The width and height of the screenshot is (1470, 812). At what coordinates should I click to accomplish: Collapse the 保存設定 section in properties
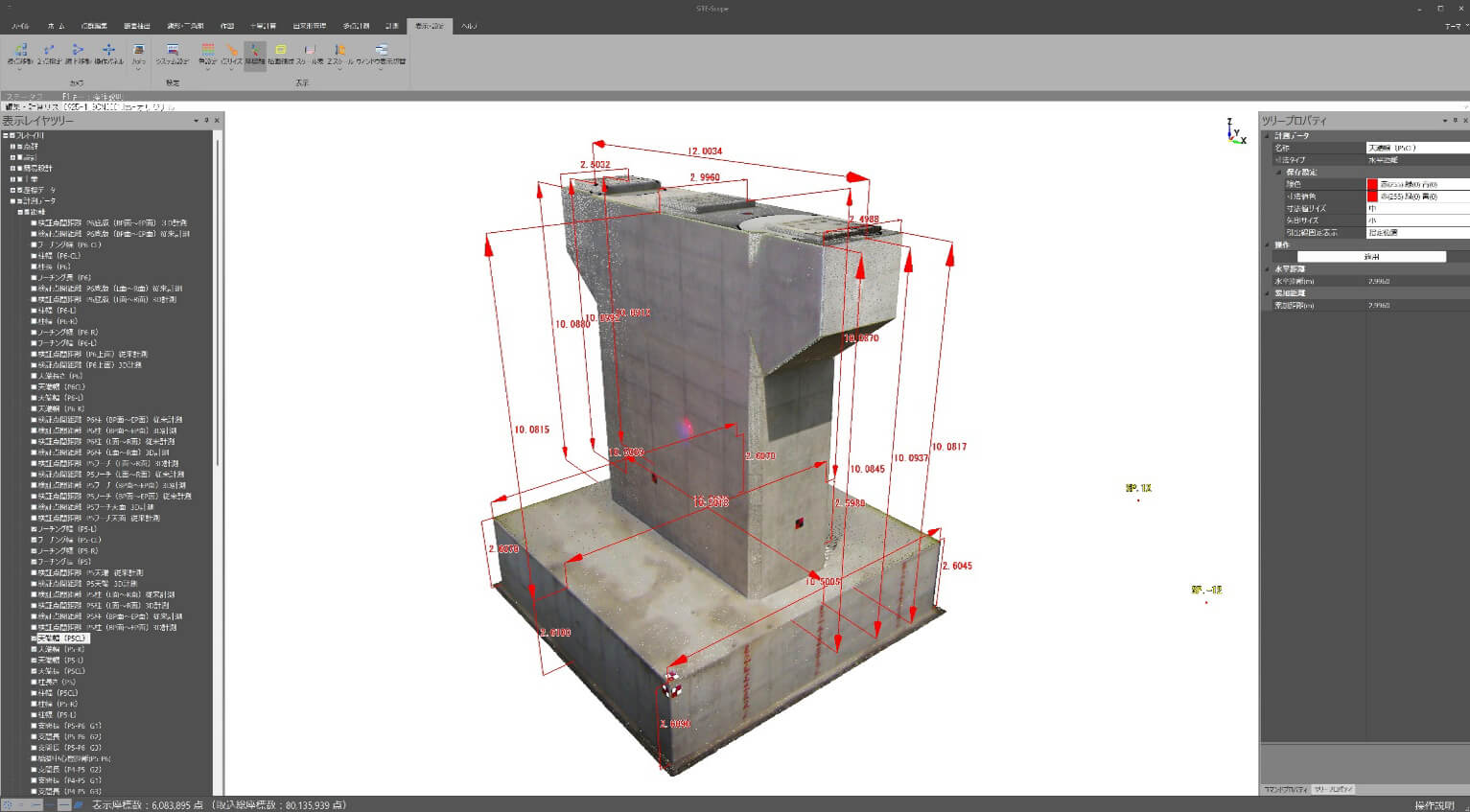click(x=1278, y=173)
